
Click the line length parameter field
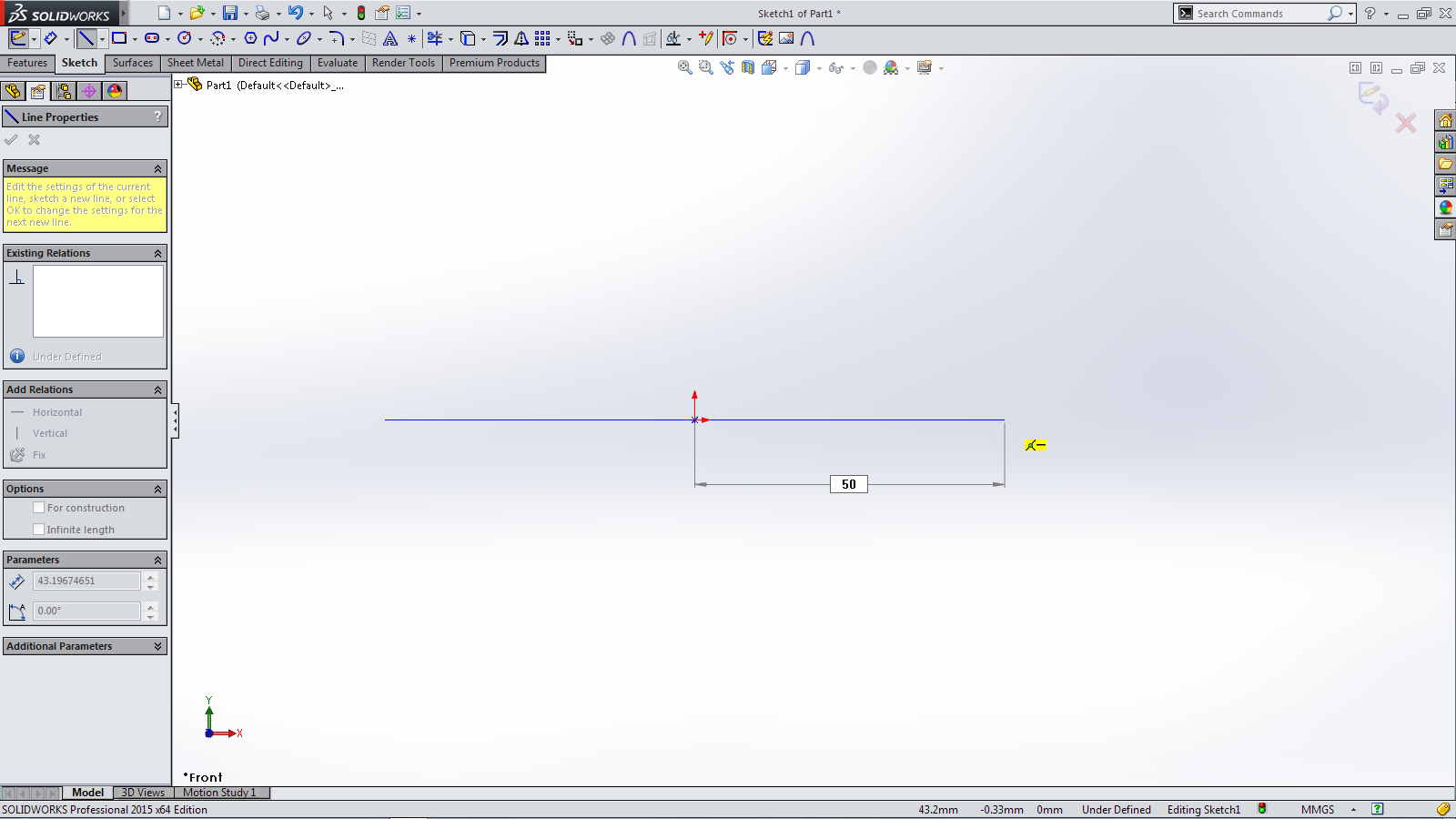(x=86, y=581)
